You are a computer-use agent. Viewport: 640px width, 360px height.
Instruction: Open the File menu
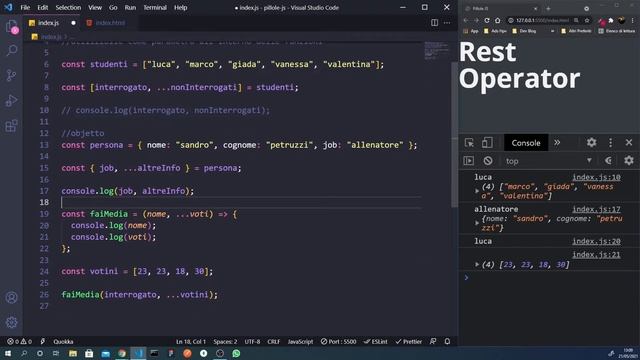25,7
